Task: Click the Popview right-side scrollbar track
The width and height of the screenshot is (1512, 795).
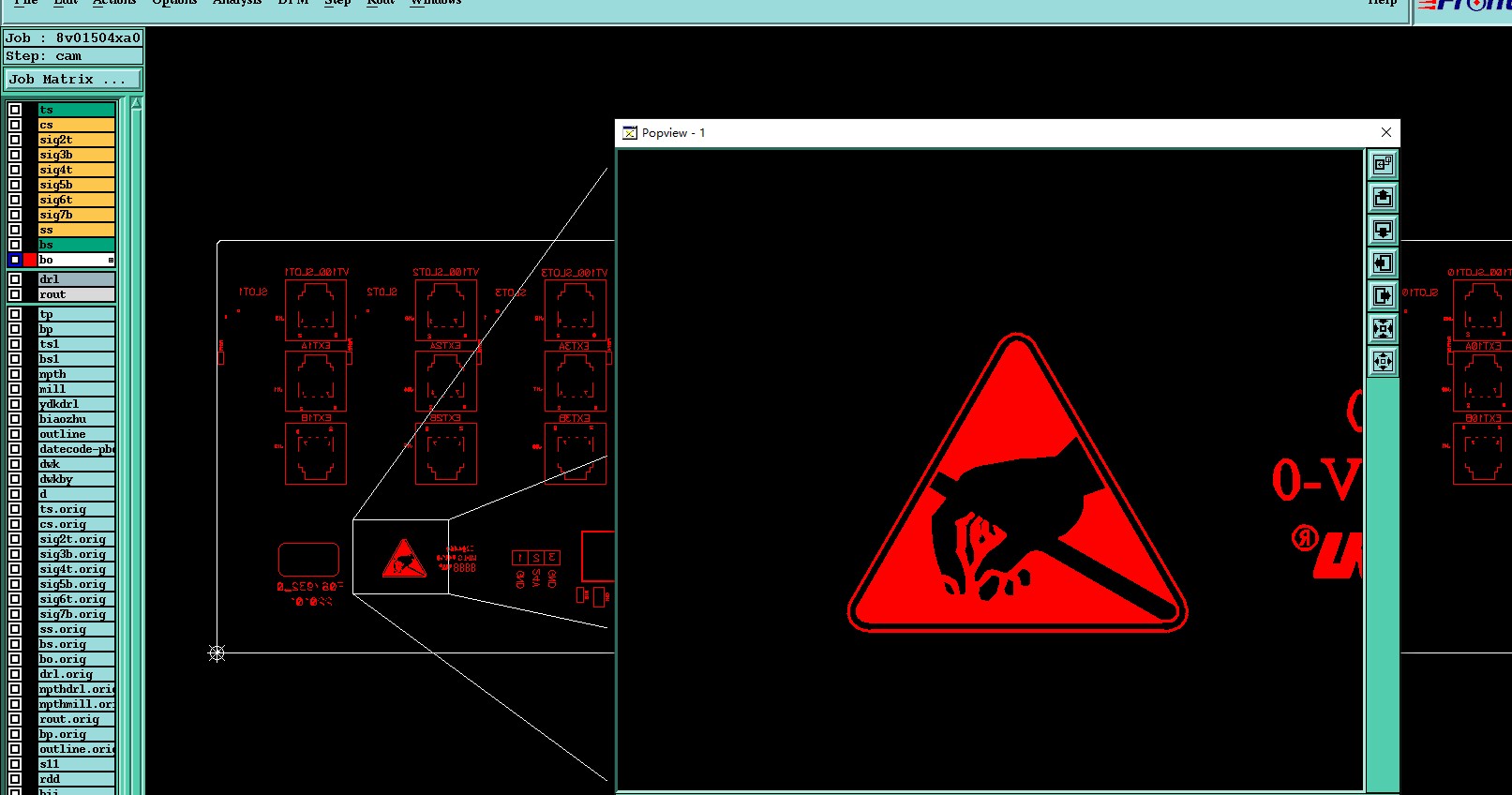Action: (1383, 586)
